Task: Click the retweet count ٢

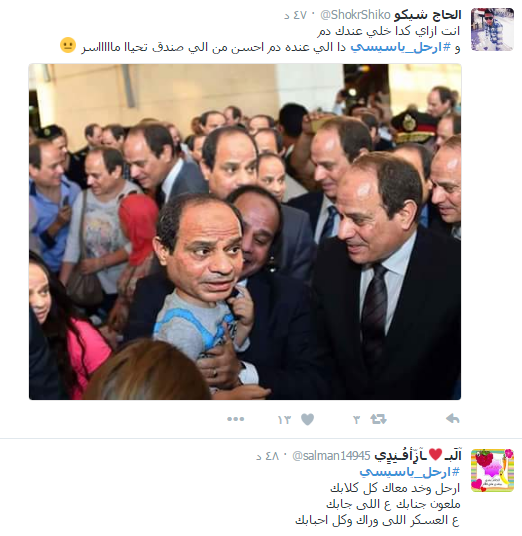Action: coord(357,420)
